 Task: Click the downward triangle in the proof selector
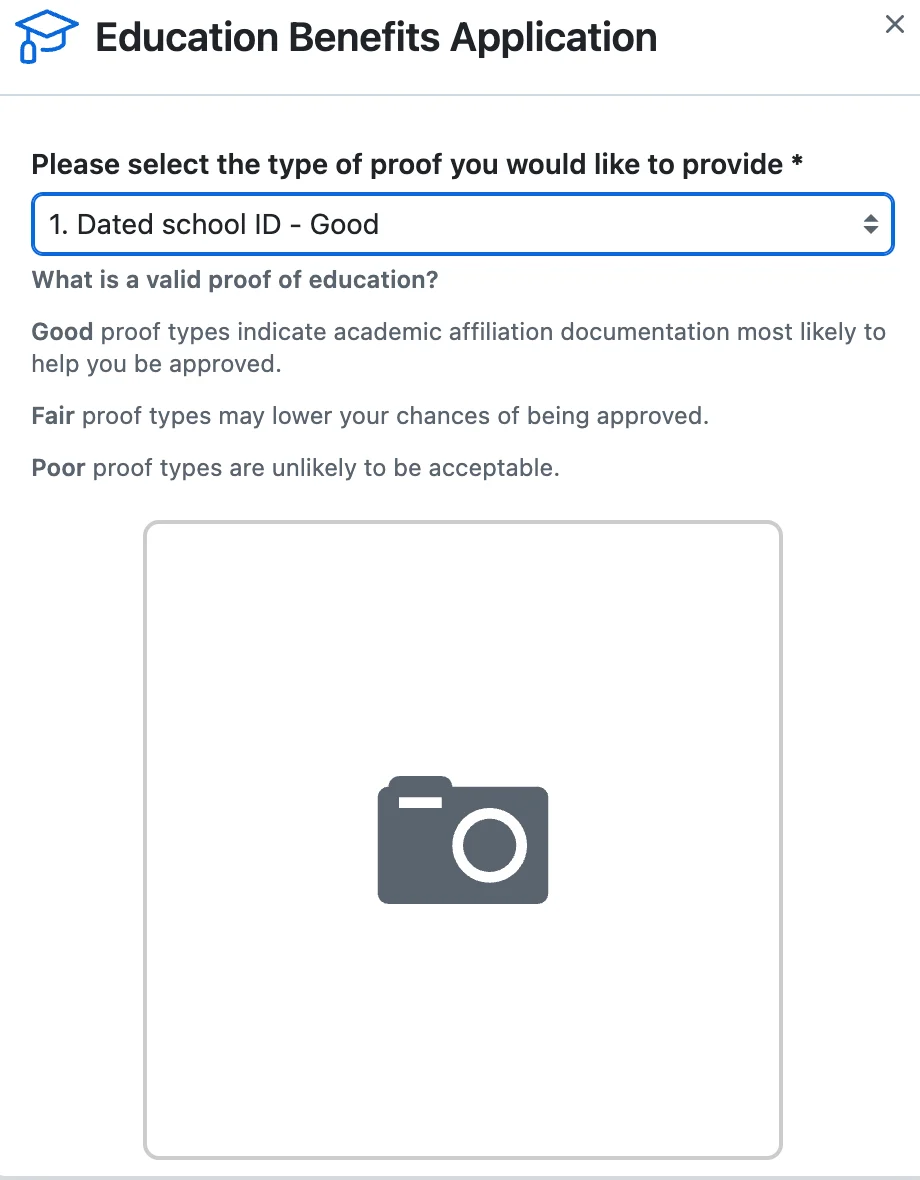click(x=870, y=230)
